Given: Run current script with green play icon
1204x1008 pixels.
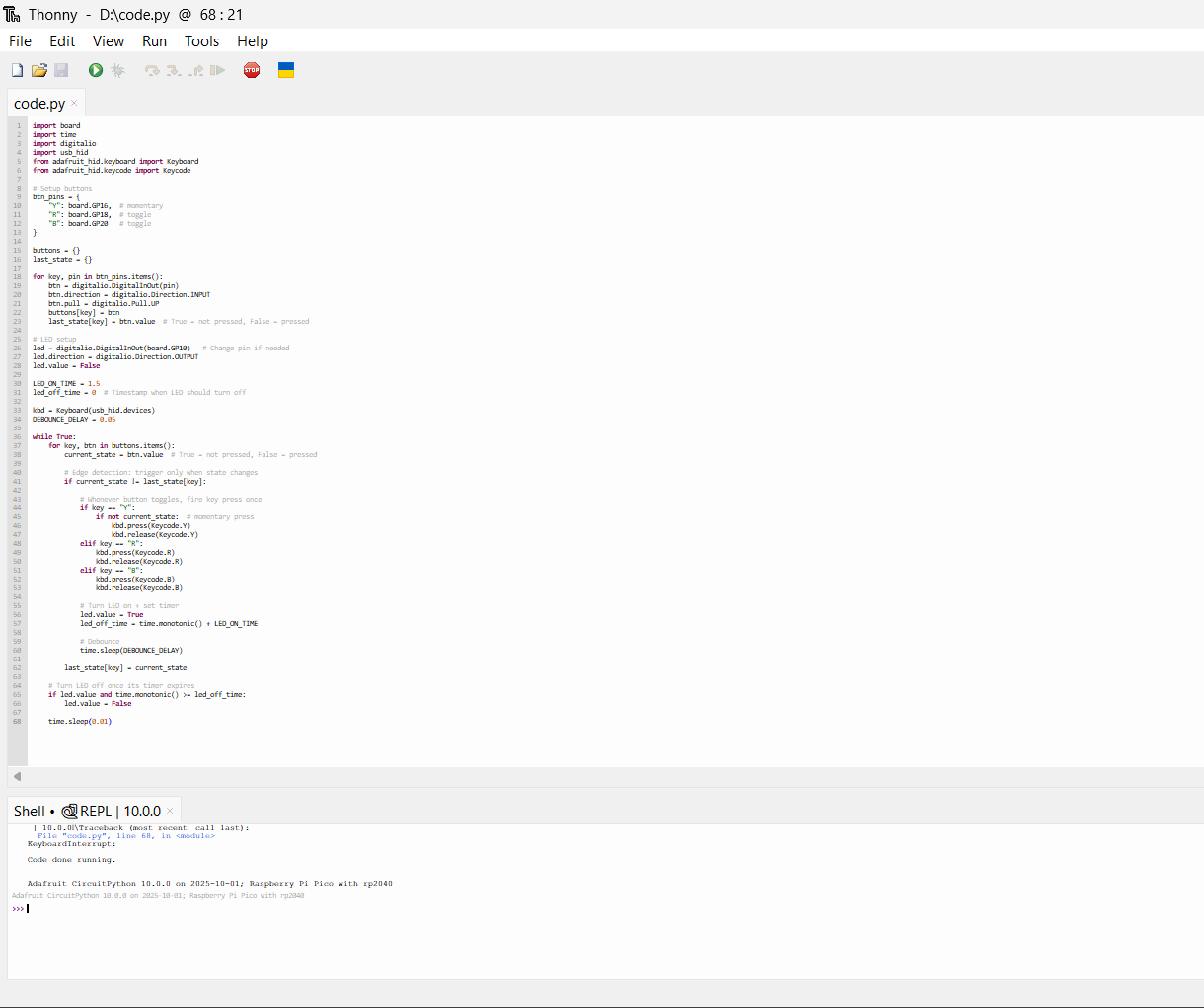Looking at the screenshot, I should point(96,70).
